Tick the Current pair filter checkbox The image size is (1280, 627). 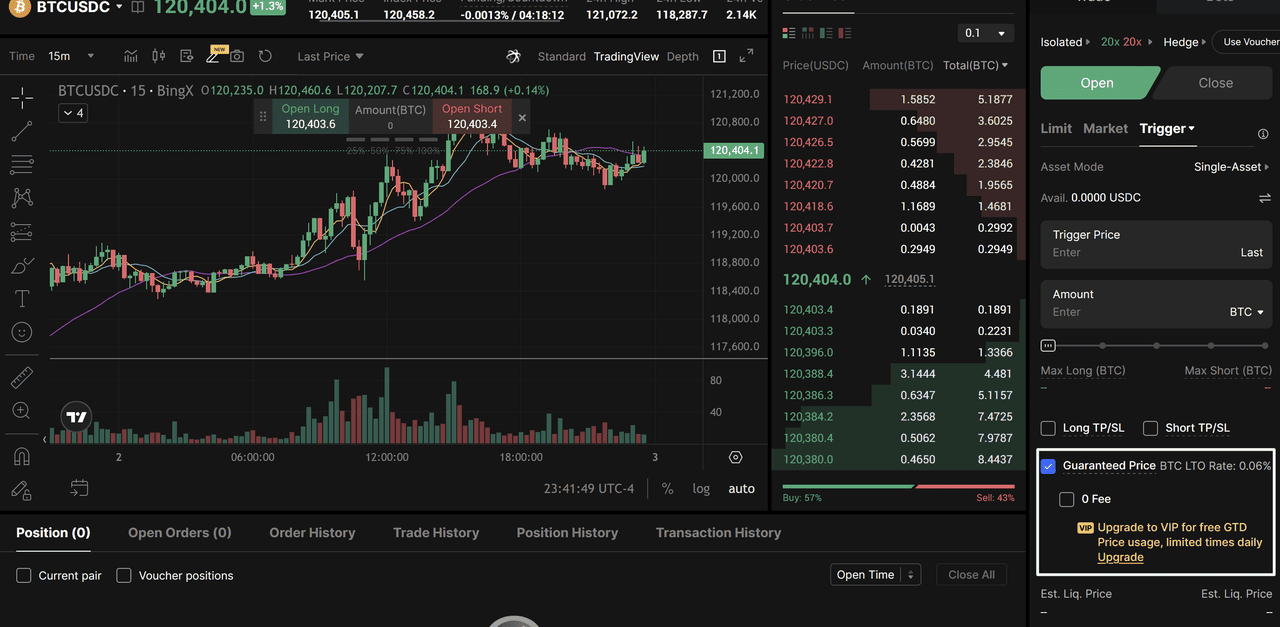[x=24, y=576]
